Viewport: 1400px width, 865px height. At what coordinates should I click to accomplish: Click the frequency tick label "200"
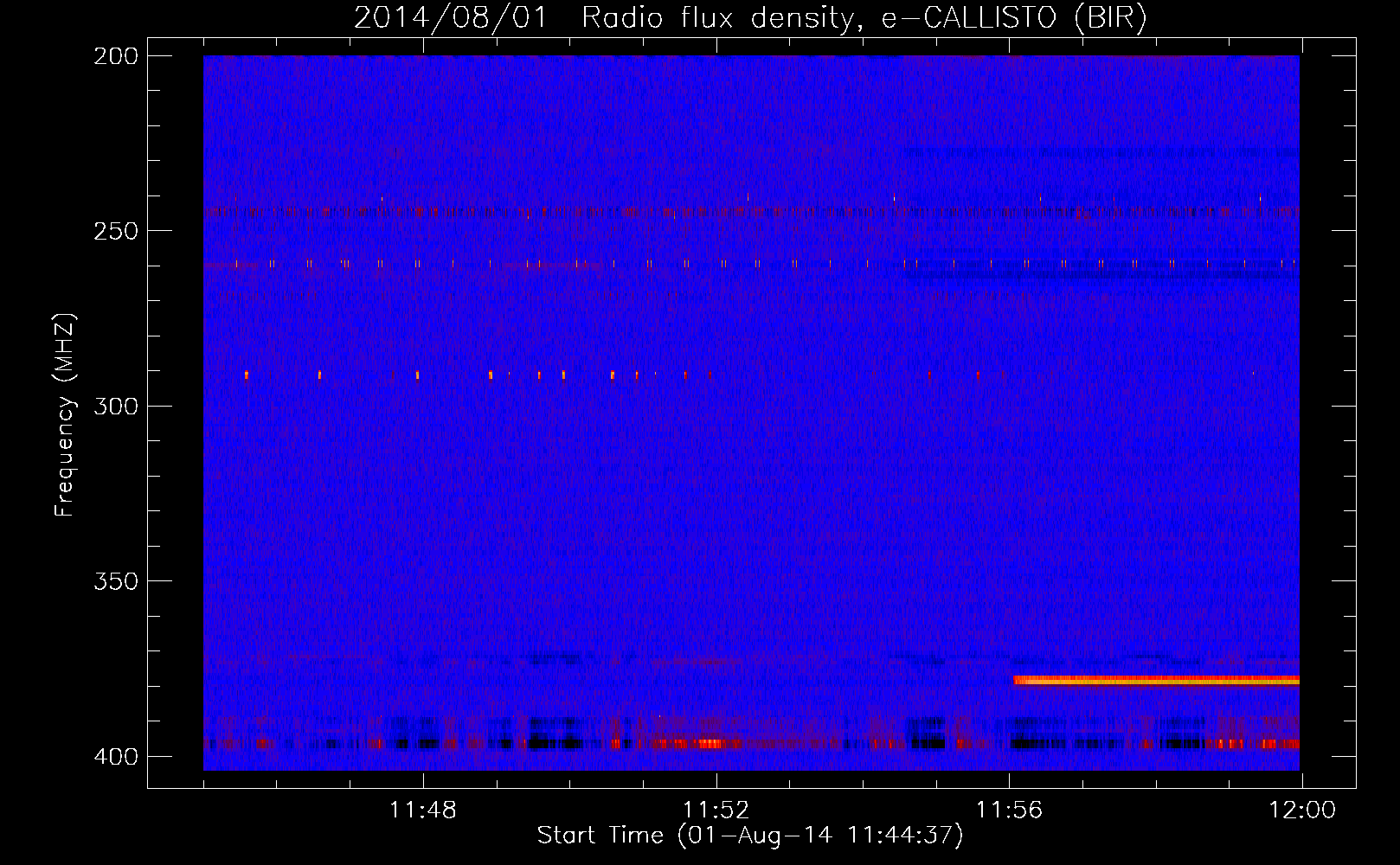115,56
